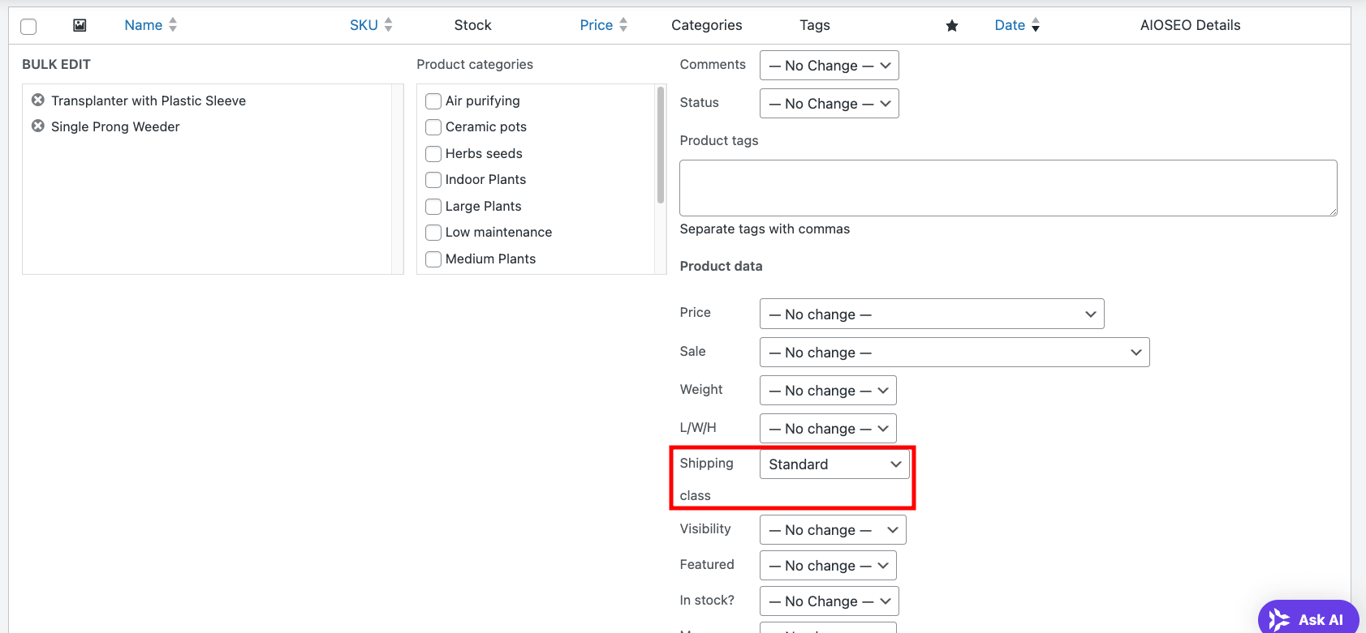Click the Date column sort arrows
The height and width of the screenshot is (633, 1366).
[x=1035, y=24]
